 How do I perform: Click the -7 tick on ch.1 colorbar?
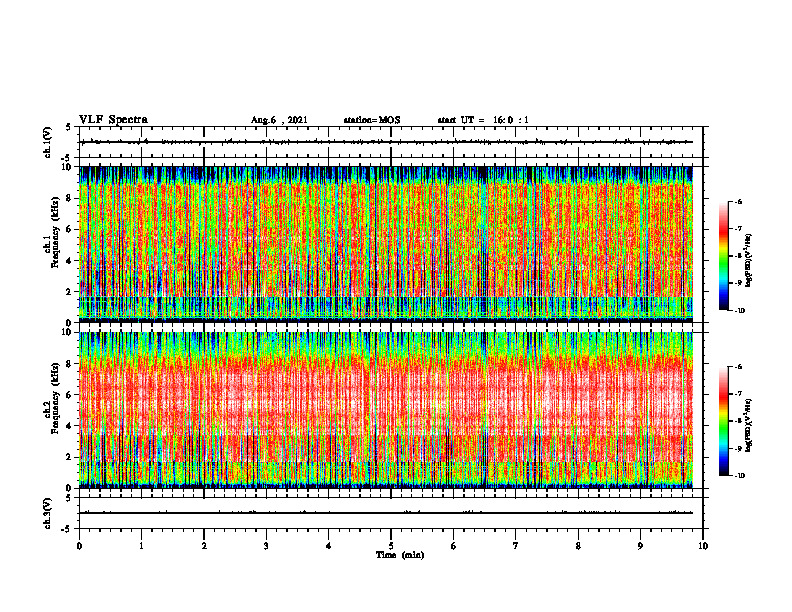pos(739,229)
